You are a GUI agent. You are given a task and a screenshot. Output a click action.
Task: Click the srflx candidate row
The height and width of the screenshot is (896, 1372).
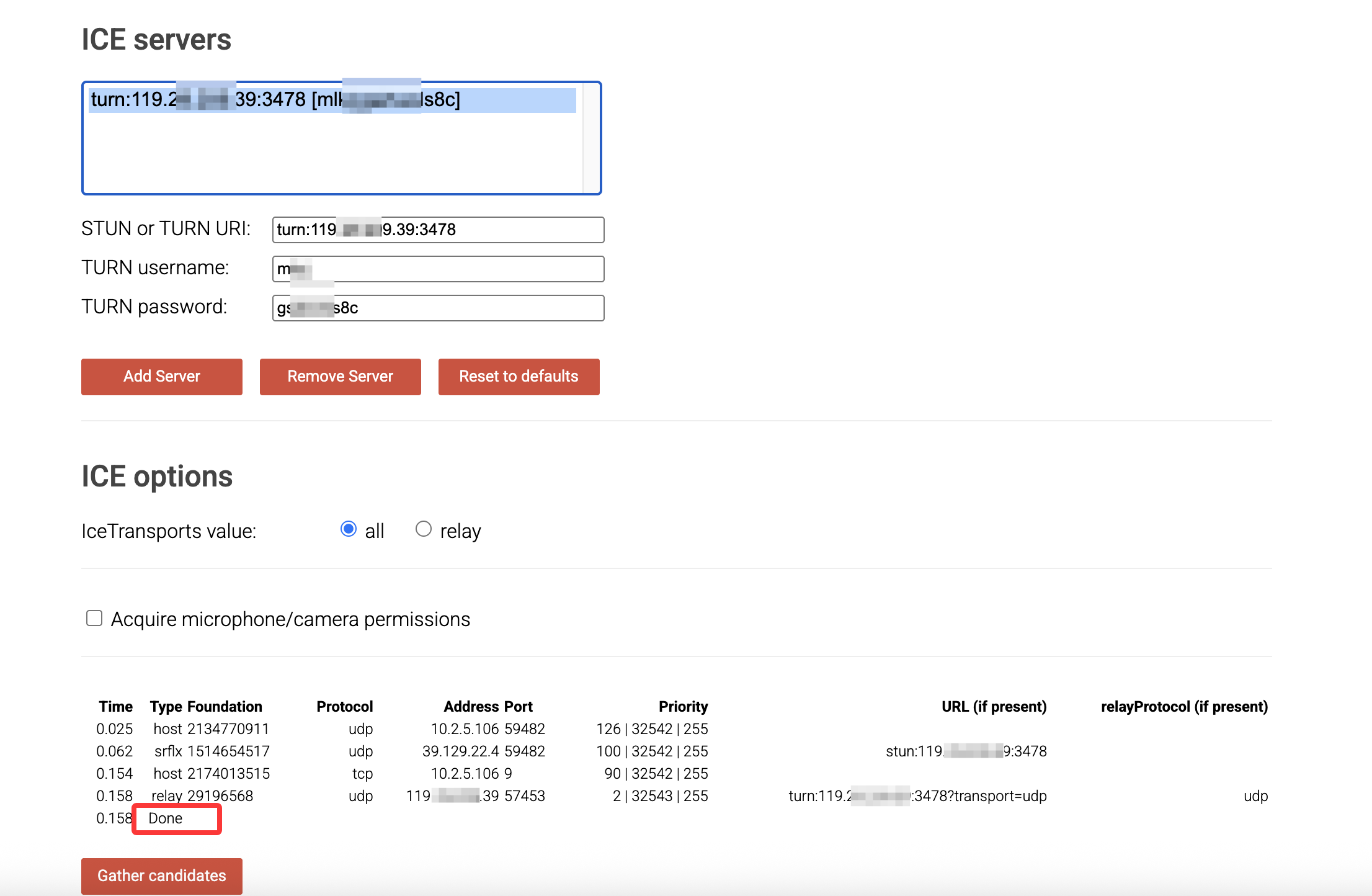pyautogui.click(x=212, y=751)
